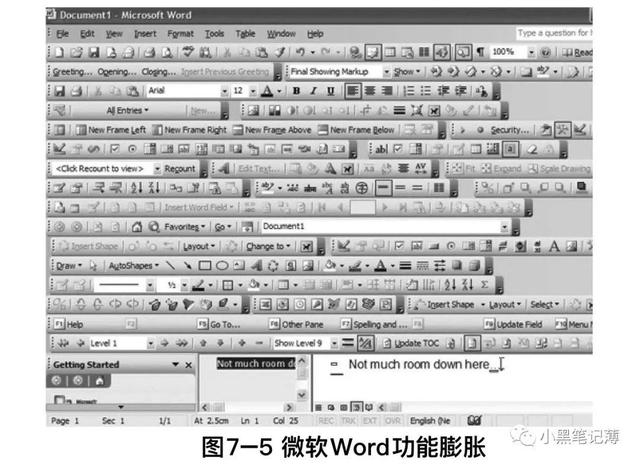Image resolution: width=640 pixels, height=465 pixels.
Task: Select the Rectangle shape tool
Action: (x=204, y=266)
